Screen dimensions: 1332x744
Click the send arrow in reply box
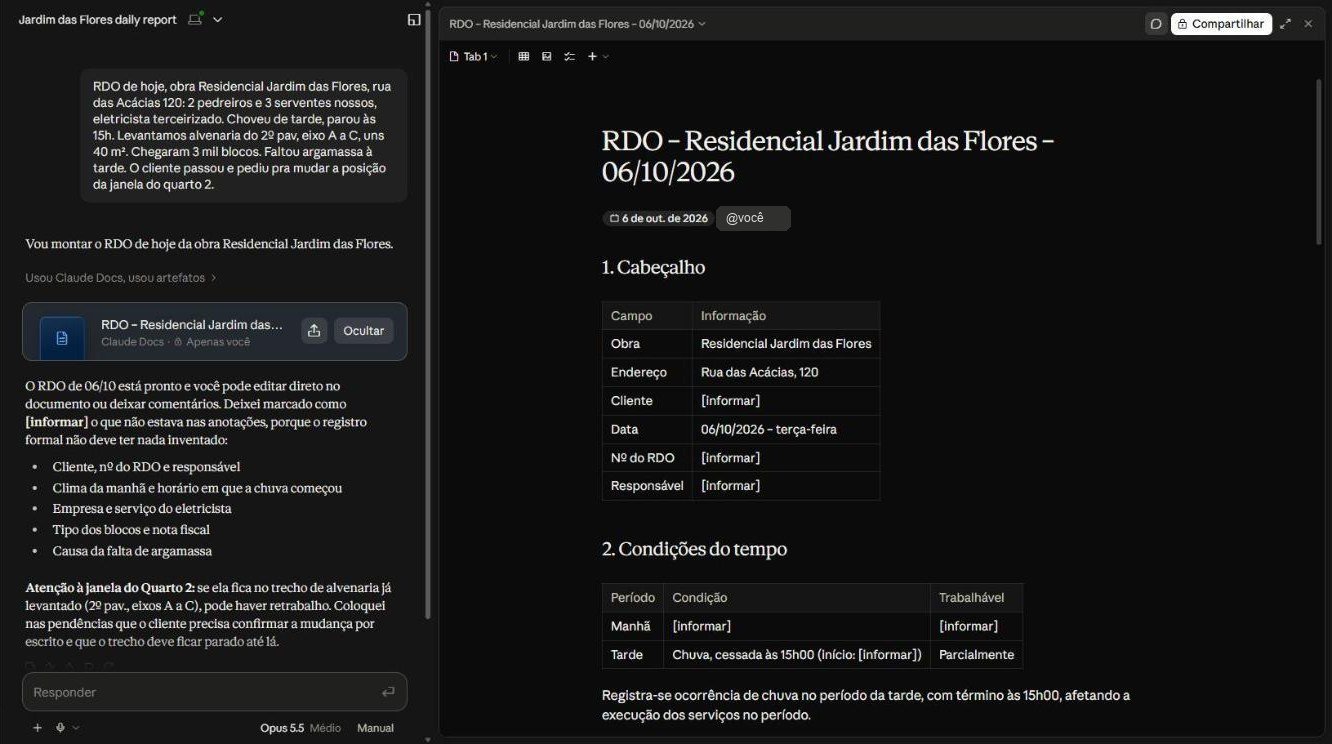pyautogui.click(x=388, y=692)
